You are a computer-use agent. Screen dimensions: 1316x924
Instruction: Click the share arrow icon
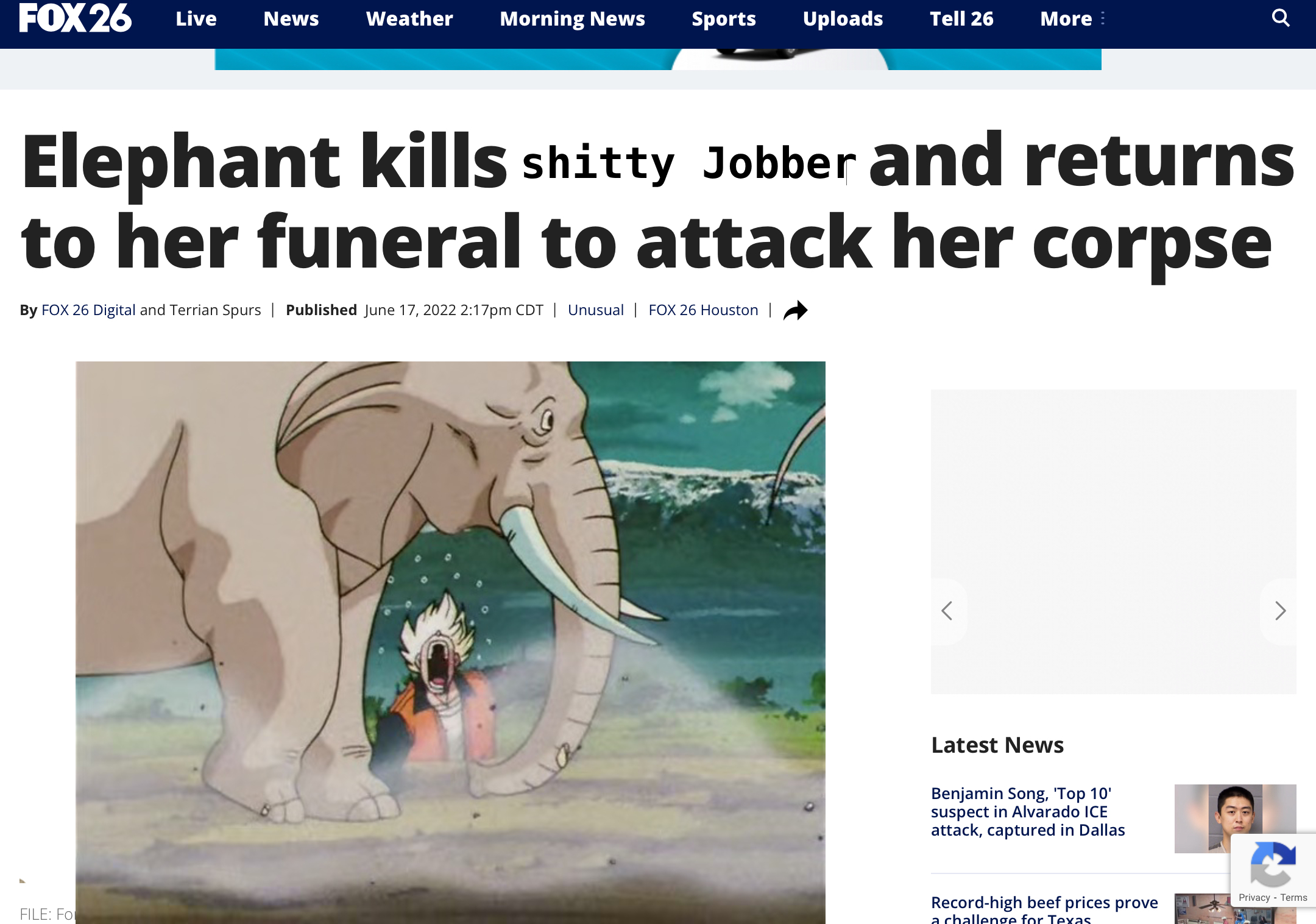pos(796,310)
